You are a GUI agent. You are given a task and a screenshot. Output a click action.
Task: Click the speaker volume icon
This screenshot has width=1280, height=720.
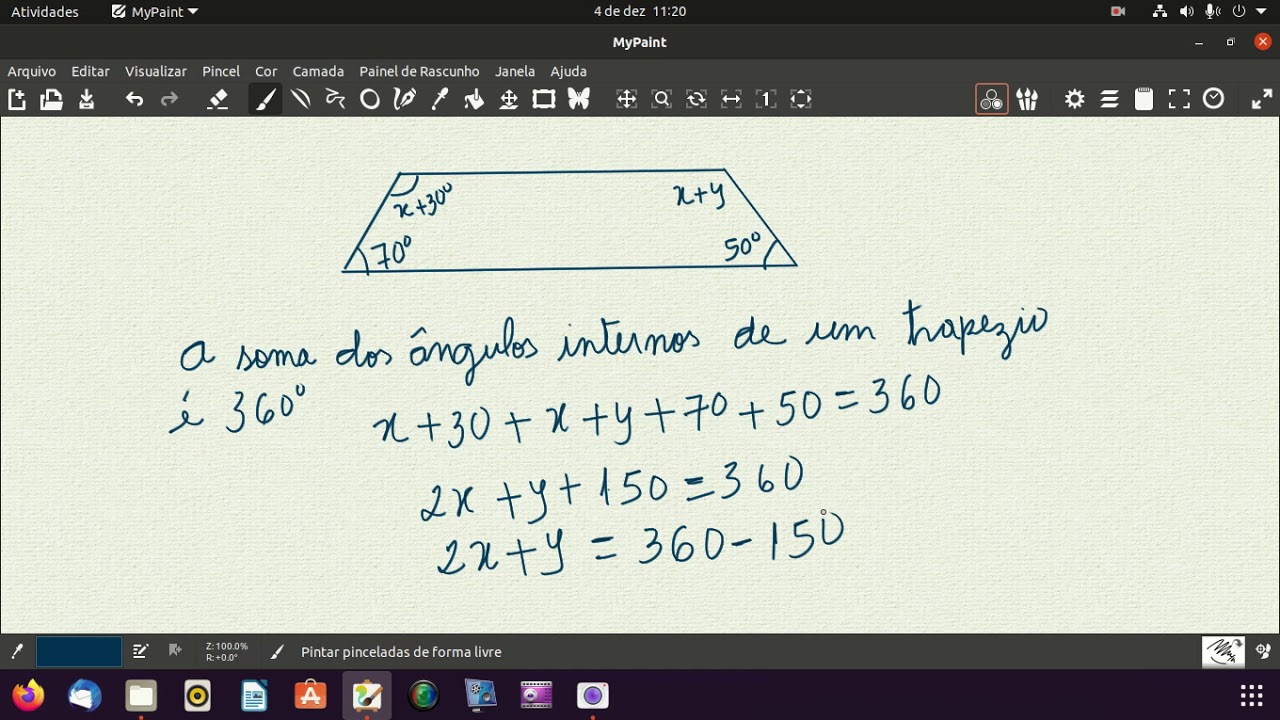(1187, 12)
